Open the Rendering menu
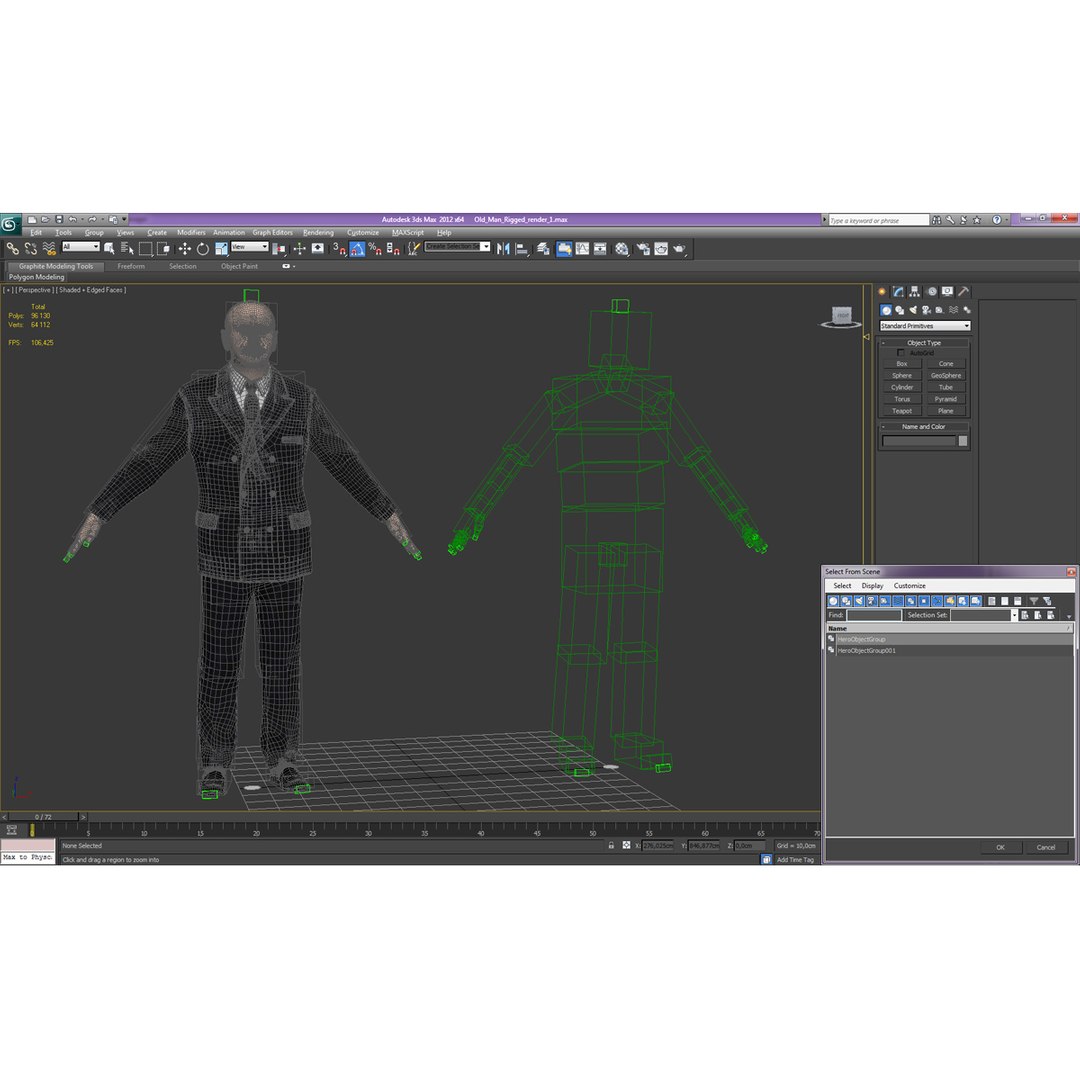The width and height of the screenshot is (1080, 1080). click(318, 233)
